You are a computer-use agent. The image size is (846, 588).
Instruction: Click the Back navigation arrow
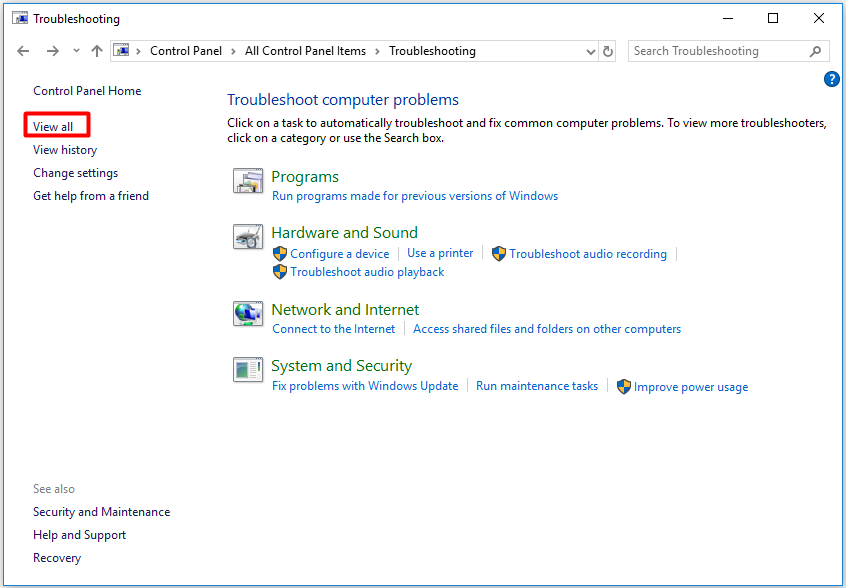pyautogui.click(x=23, y=51)
